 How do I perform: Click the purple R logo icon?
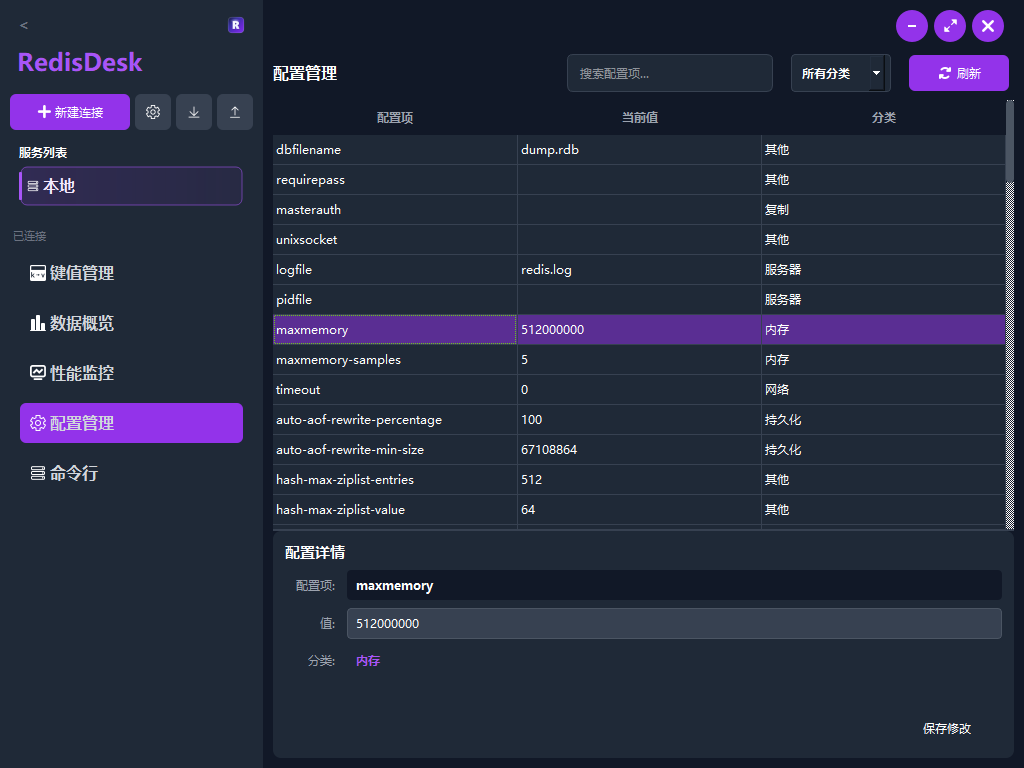tap(236, 25)
